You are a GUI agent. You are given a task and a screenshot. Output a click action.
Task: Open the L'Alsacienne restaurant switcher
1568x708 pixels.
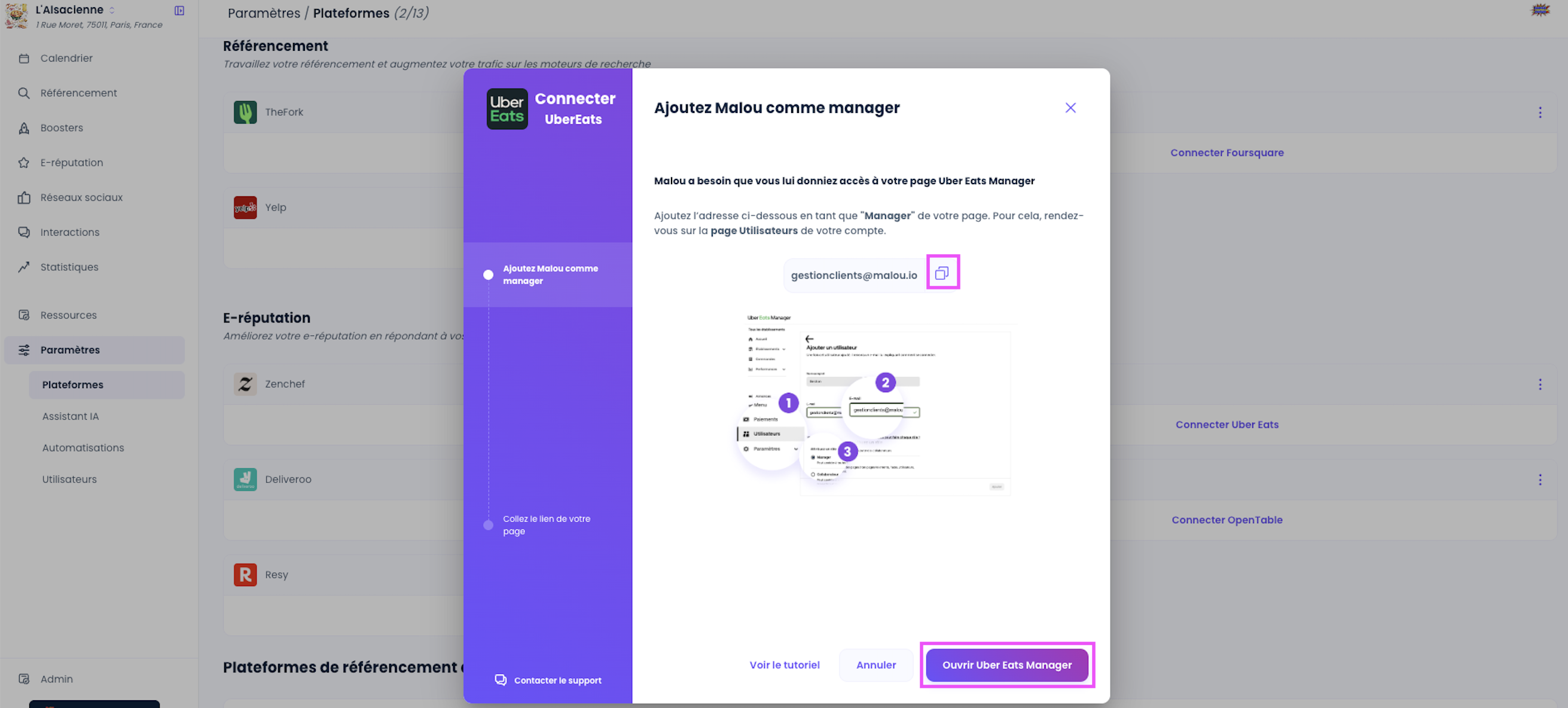tap(111, 10)
